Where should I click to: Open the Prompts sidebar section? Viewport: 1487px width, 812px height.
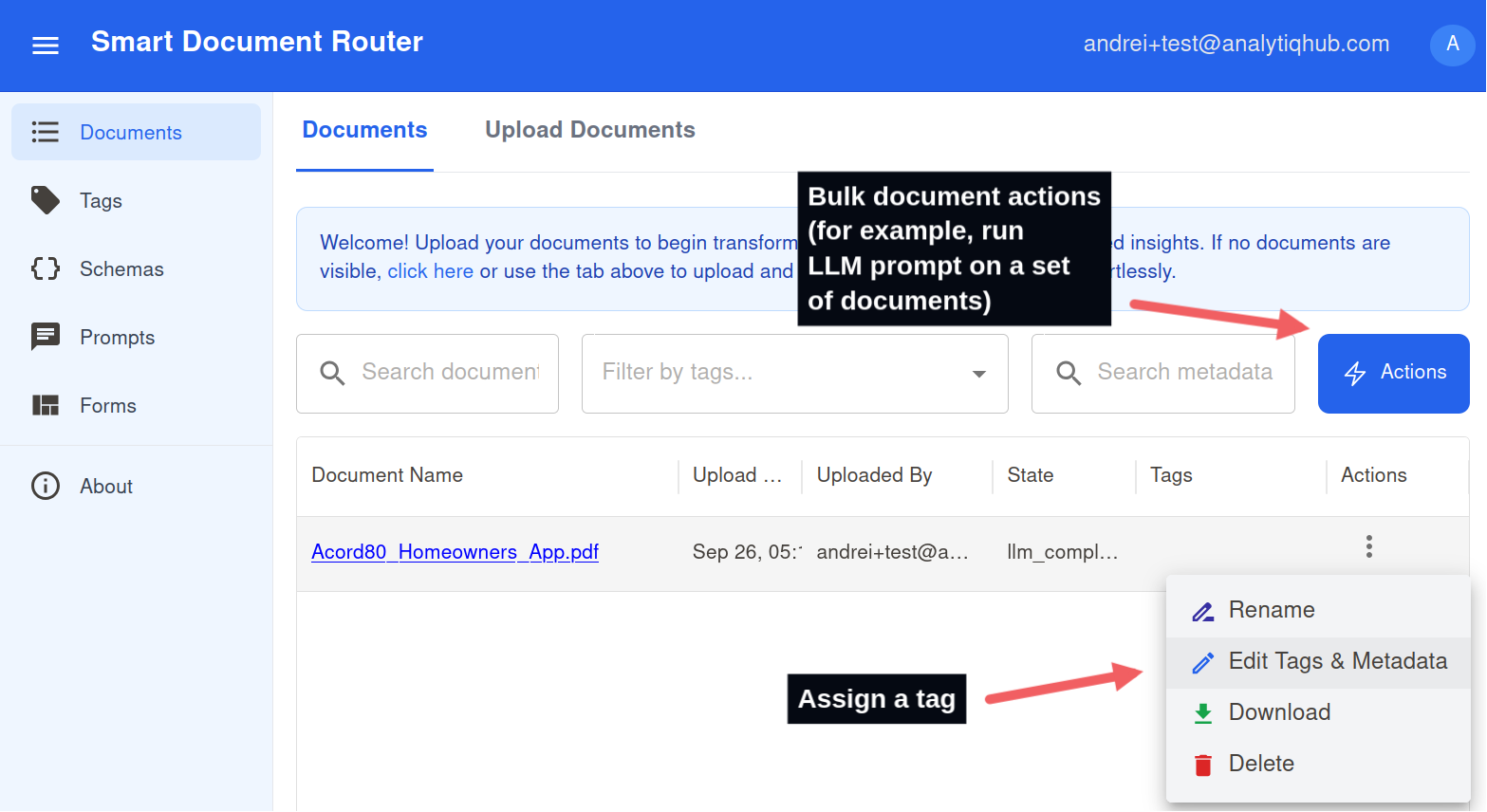click(117, 338)
